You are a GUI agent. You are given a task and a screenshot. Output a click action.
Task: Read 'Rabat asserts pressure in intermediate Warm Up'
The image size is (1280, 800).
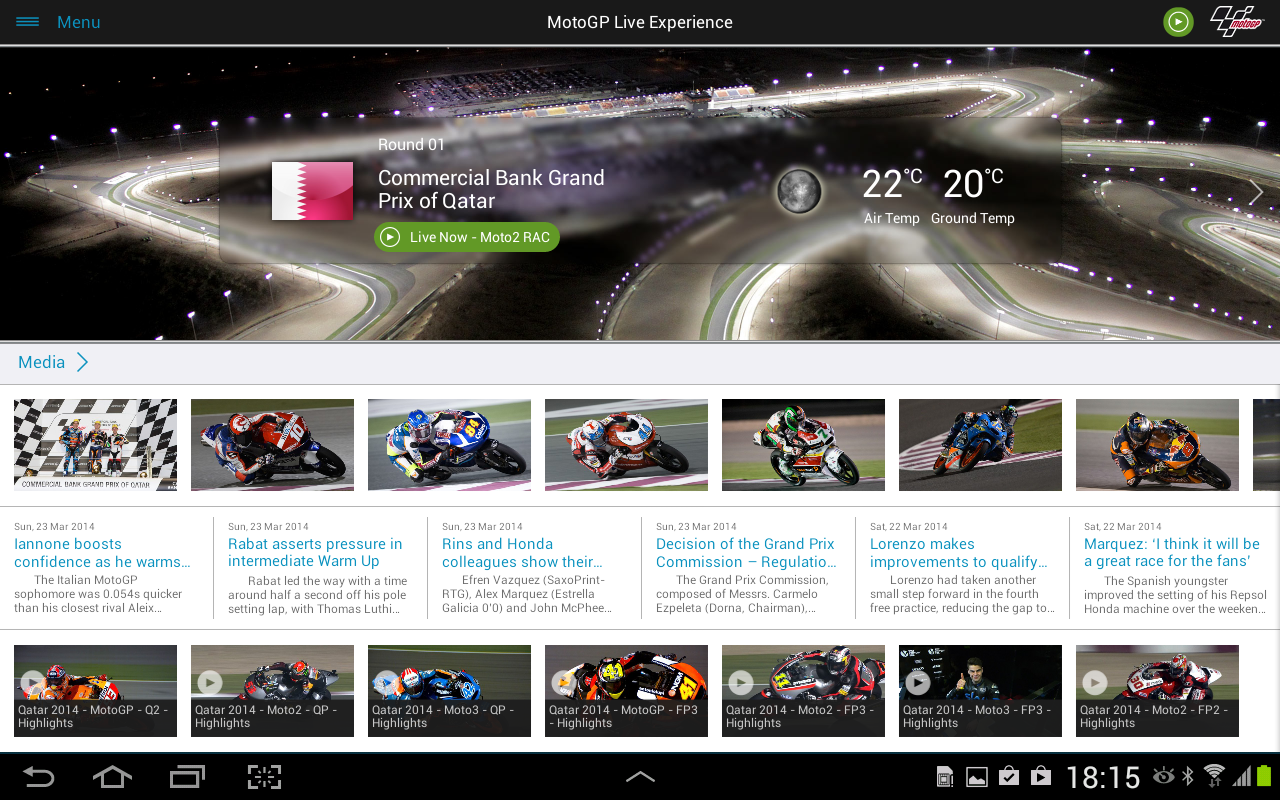pyautogui.click(x=315, y=553)
